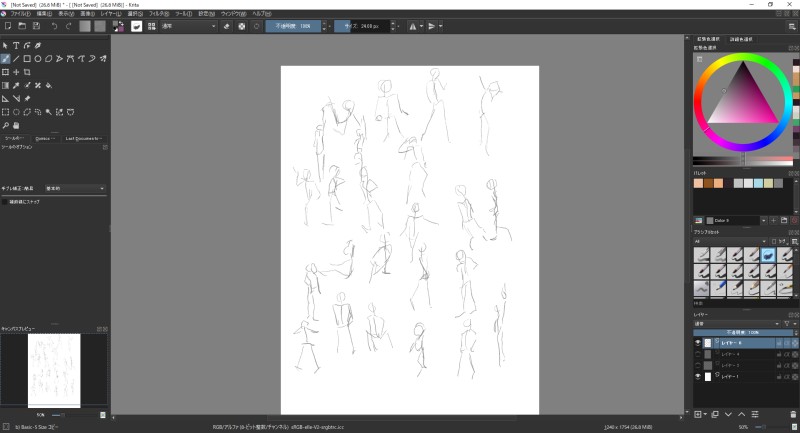Toggle preserve alpha in the toolbar
The width and height of the screenshot is (800, 433).
(x=242, y=26)
